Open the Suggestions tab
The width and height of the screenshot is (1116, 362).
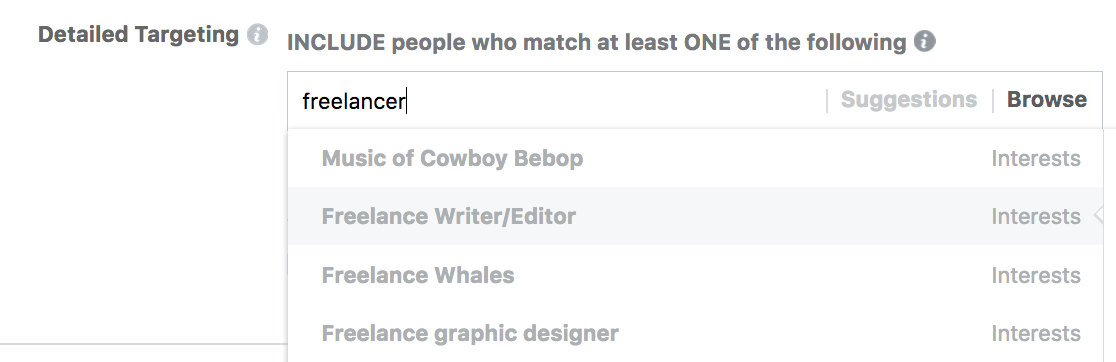[909, 100]
